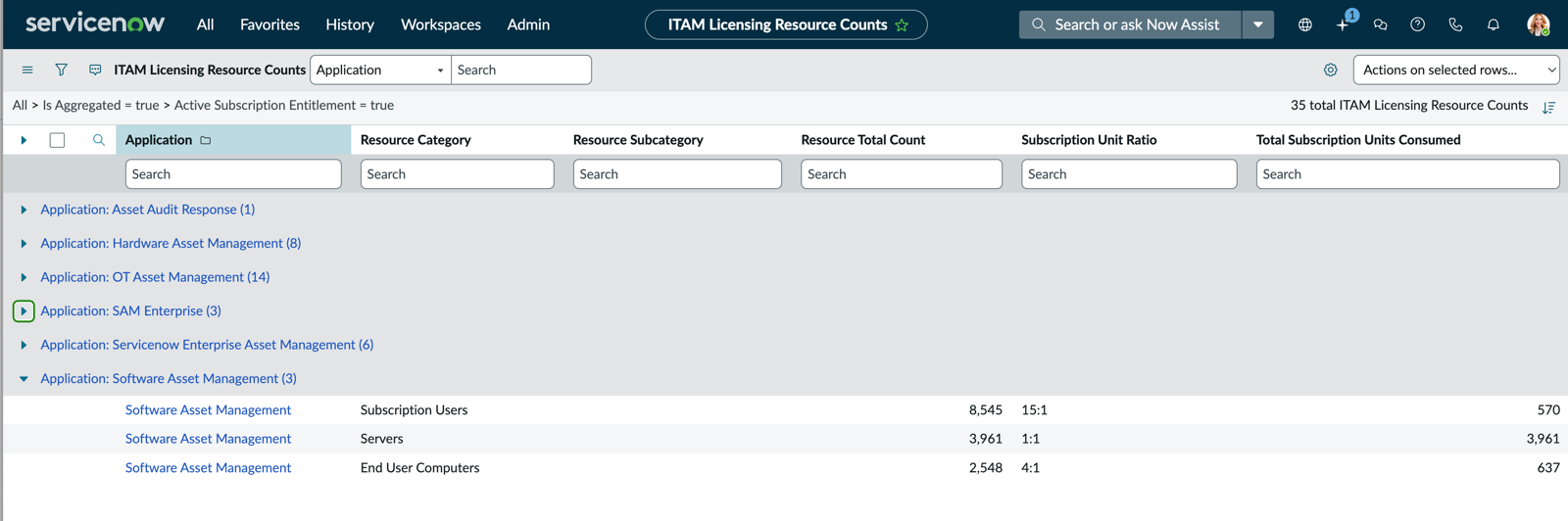Collapse the Software Asset Management group
The width and height of the screenshot is (1568, 521).
[24, 378]
